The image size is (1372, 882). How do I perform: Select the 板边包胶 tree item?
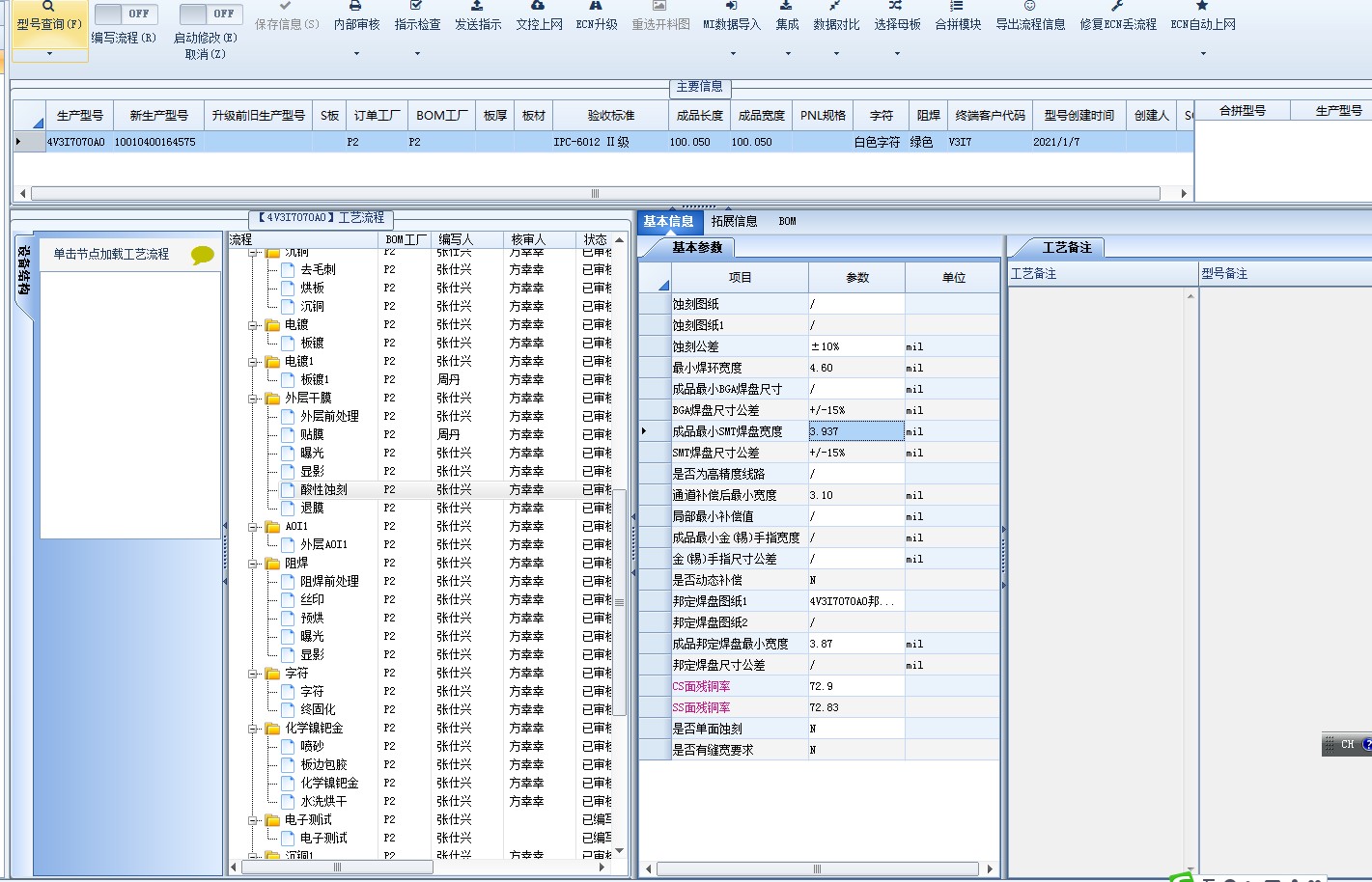(x=323, y=765)
